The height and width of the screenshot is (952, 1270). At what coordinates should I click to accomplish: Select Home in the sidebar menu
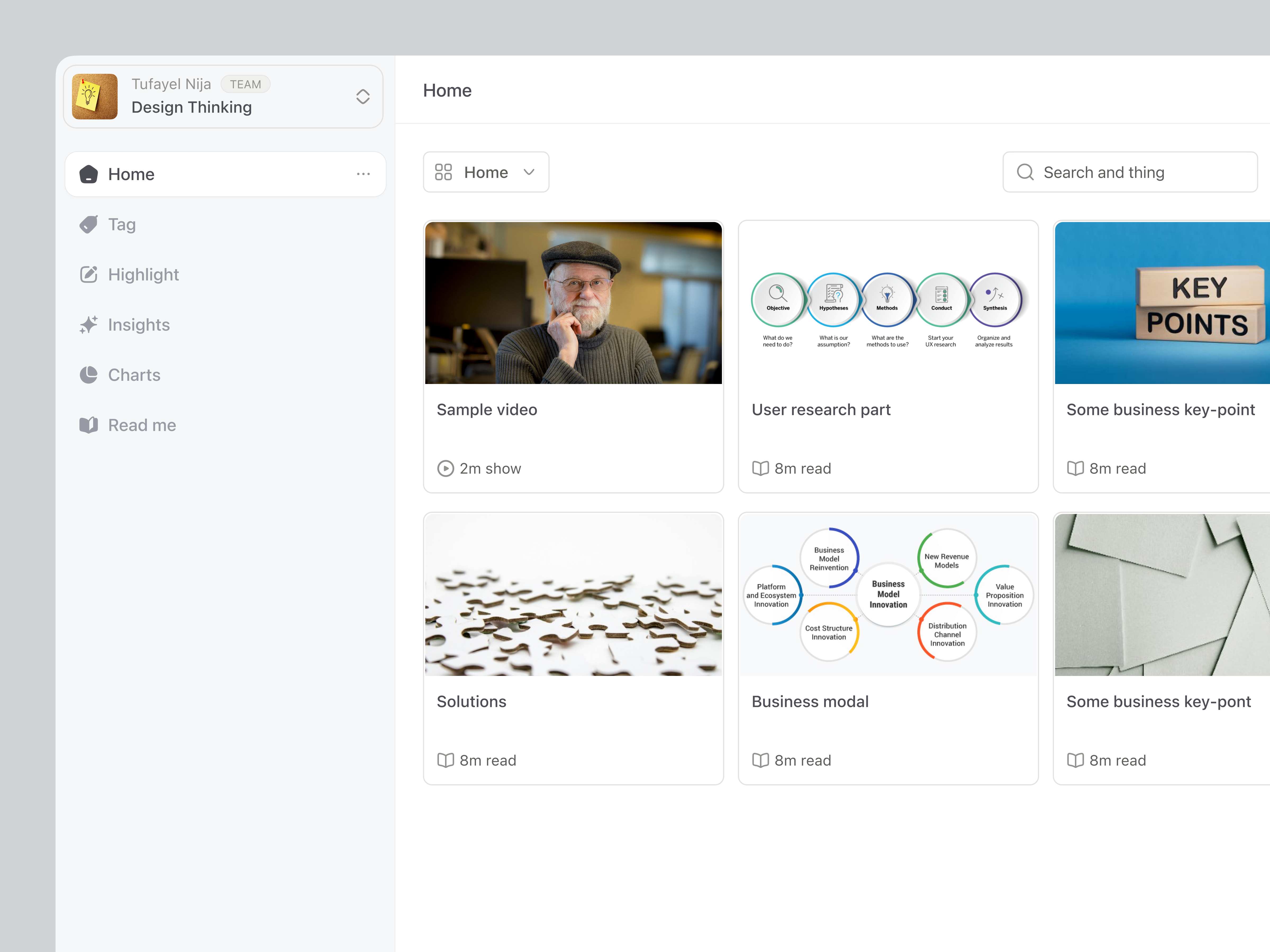[x=131, y=174]
